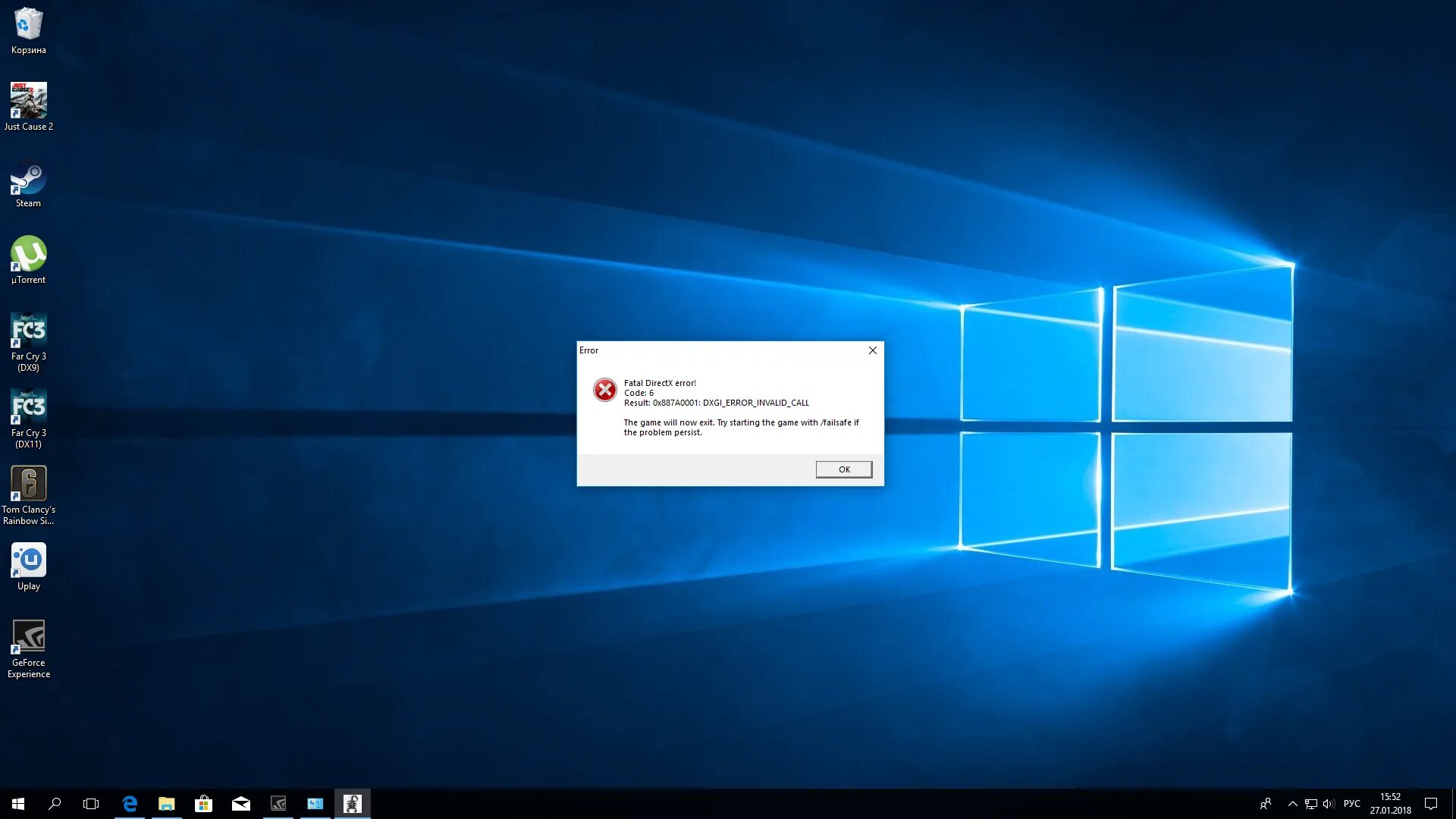Open taskbar search magnifier
This screenshot has height=819, width=1456.
coord(55,804)
